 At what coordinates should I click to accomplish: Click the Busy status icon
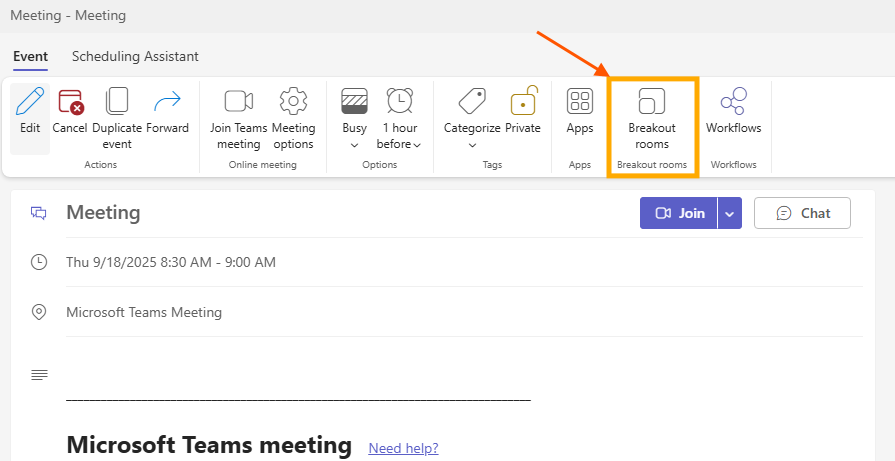pos(354,101)
